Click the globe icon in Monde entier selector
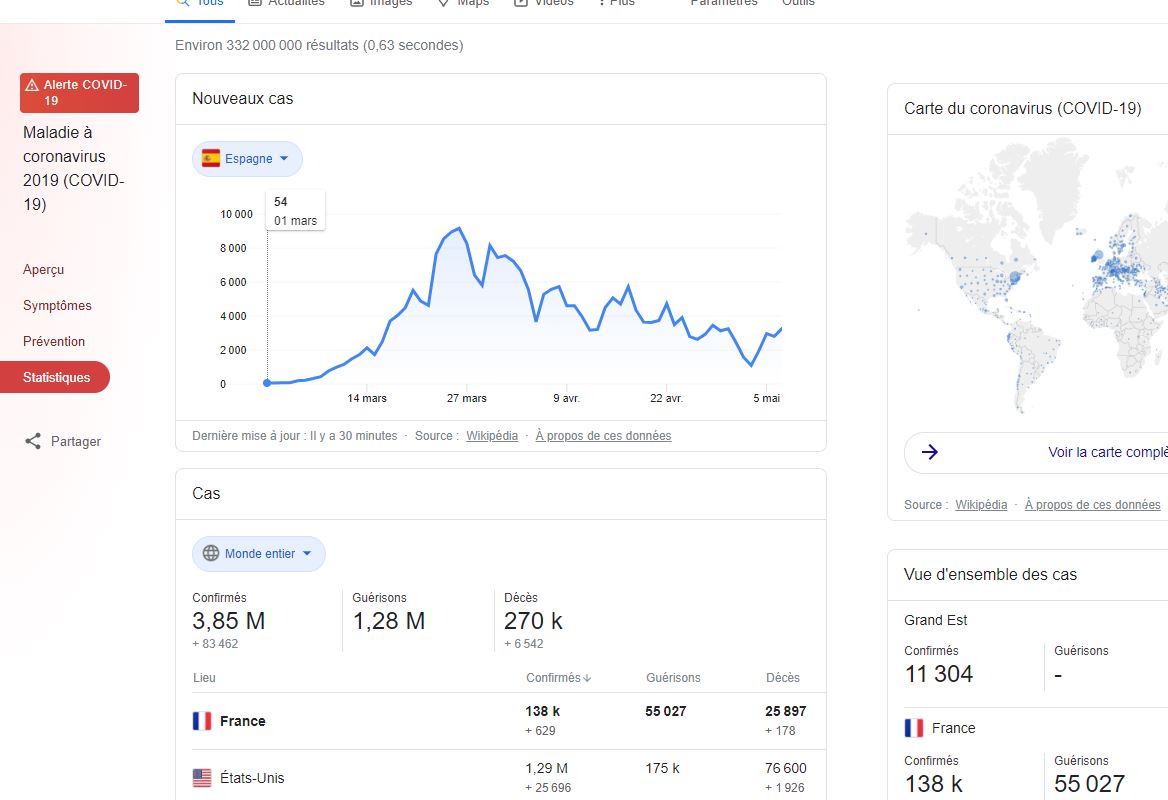 pos(212,553)
